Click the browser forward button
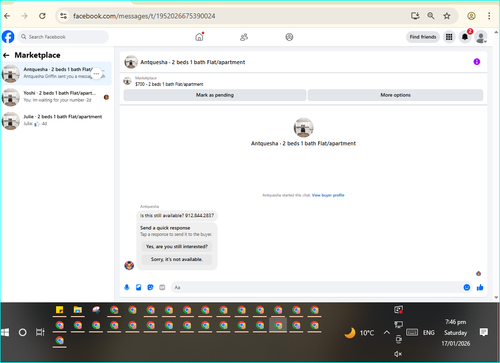Screen dimensions: 500x363 [x=24, y=16]
